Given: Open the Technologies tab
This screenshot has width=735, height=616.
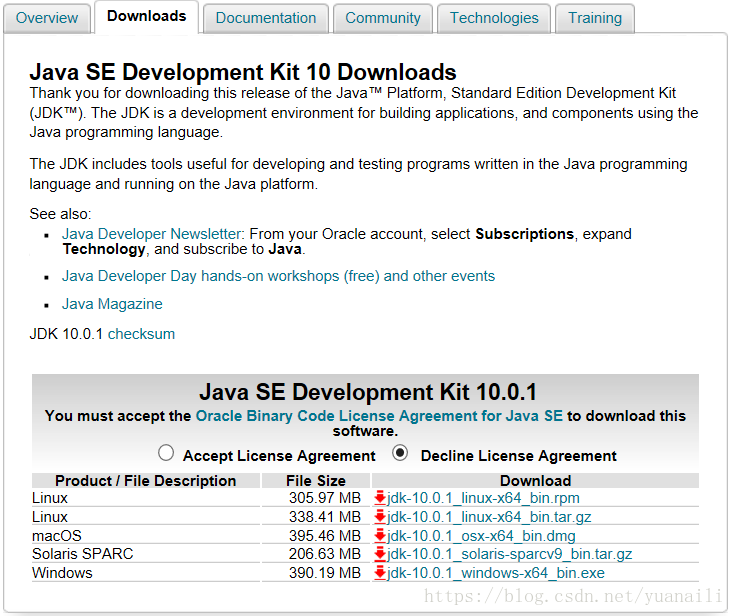Looking at the screenshot, I should [x=494, y=18].
